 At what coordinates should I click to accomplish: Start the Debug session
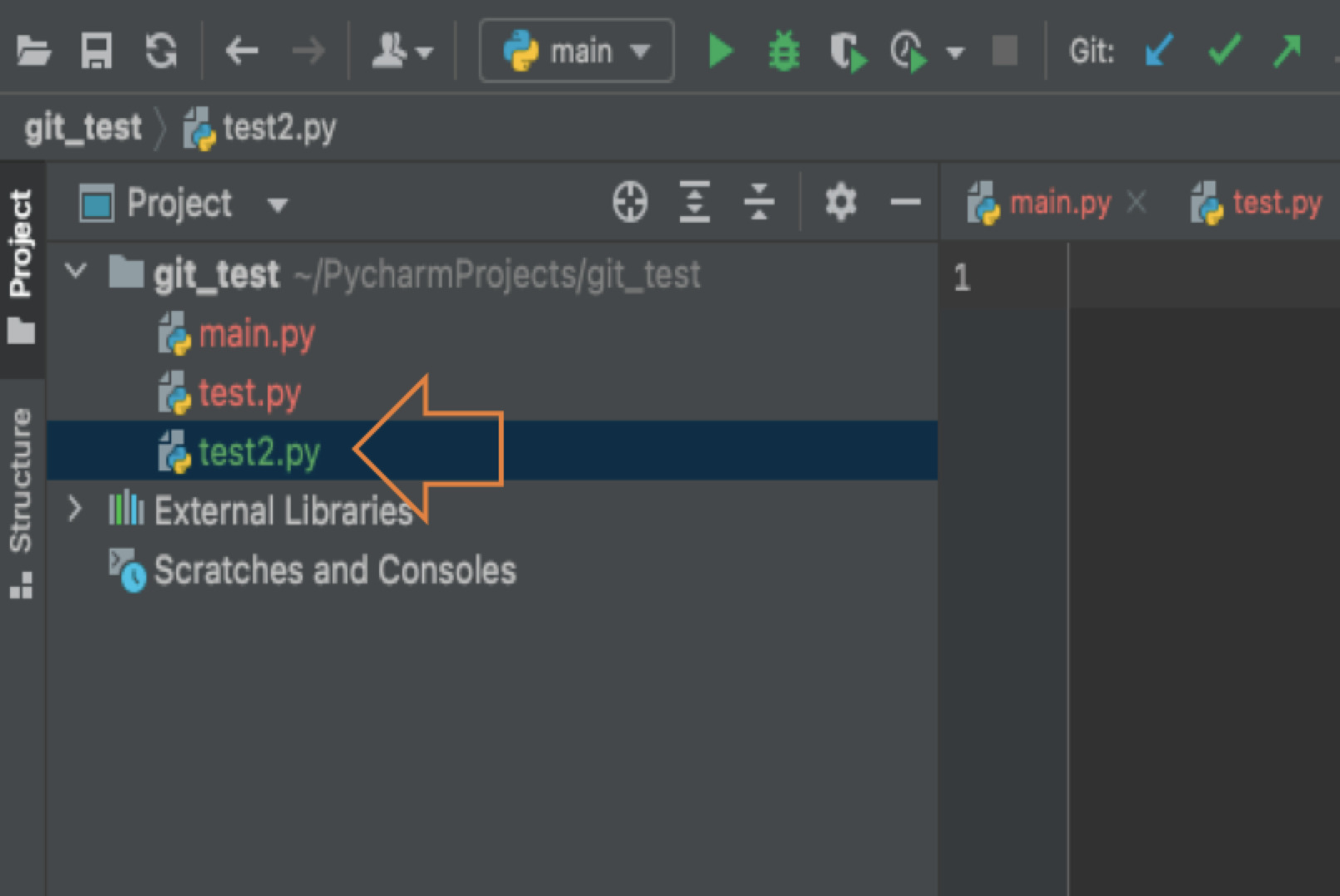pos(782,51)
